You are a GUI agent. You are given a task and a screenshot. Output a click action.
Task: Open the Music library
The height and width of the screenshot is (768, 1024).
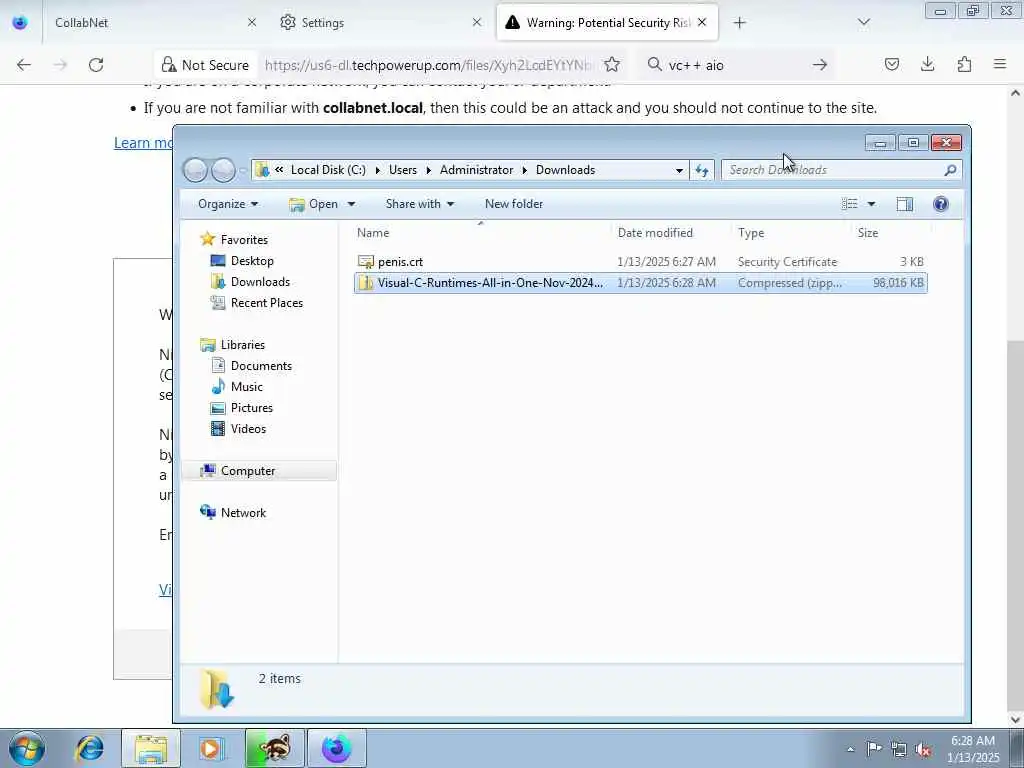tap(246, 387)
